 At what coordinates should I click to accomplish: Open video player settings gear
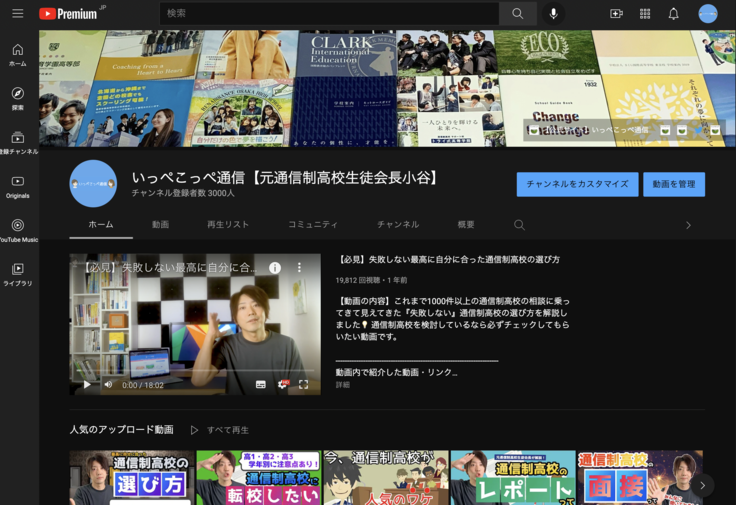pyautogui.click(x=283, y=384)
